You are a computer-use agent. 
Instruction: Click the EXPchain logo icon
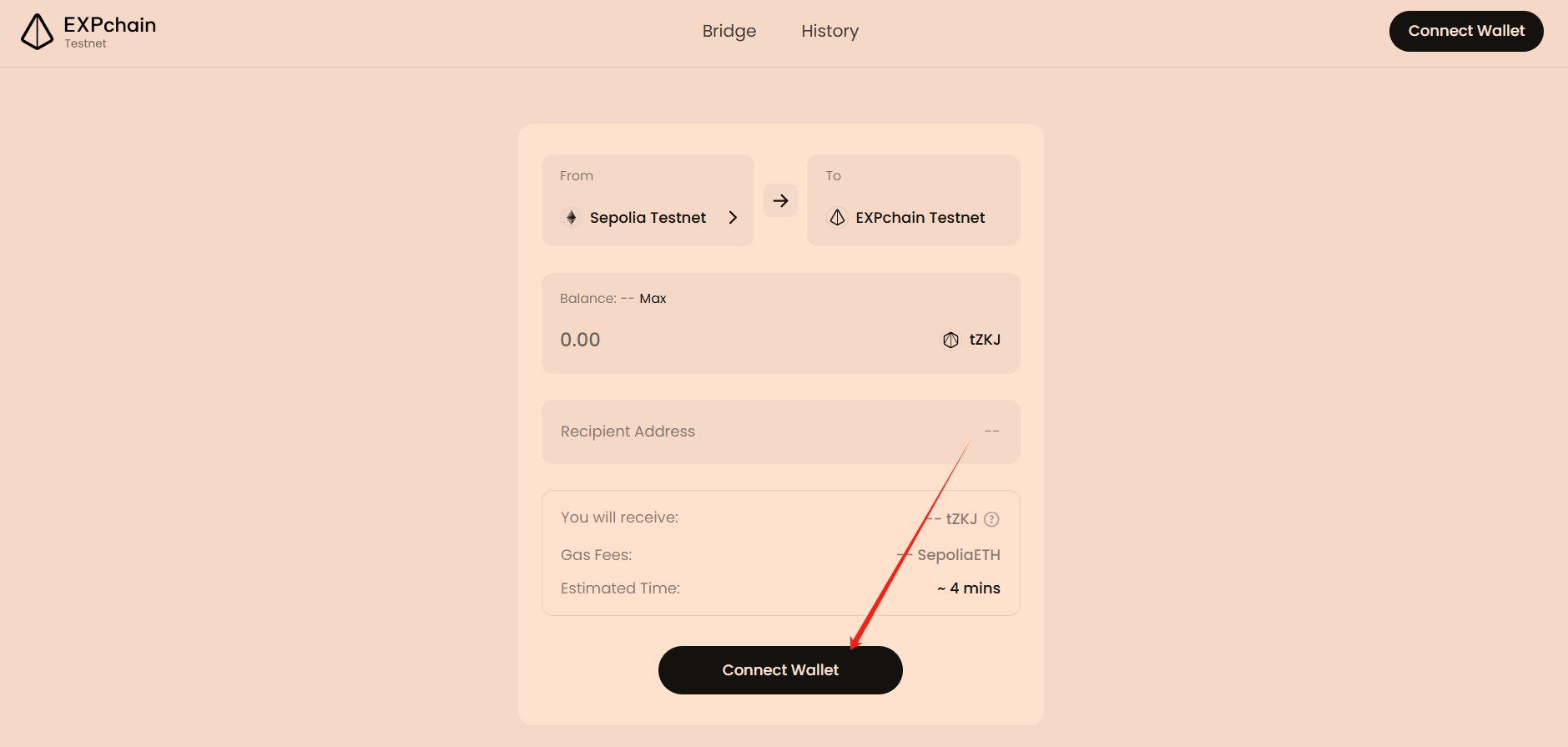37,32
